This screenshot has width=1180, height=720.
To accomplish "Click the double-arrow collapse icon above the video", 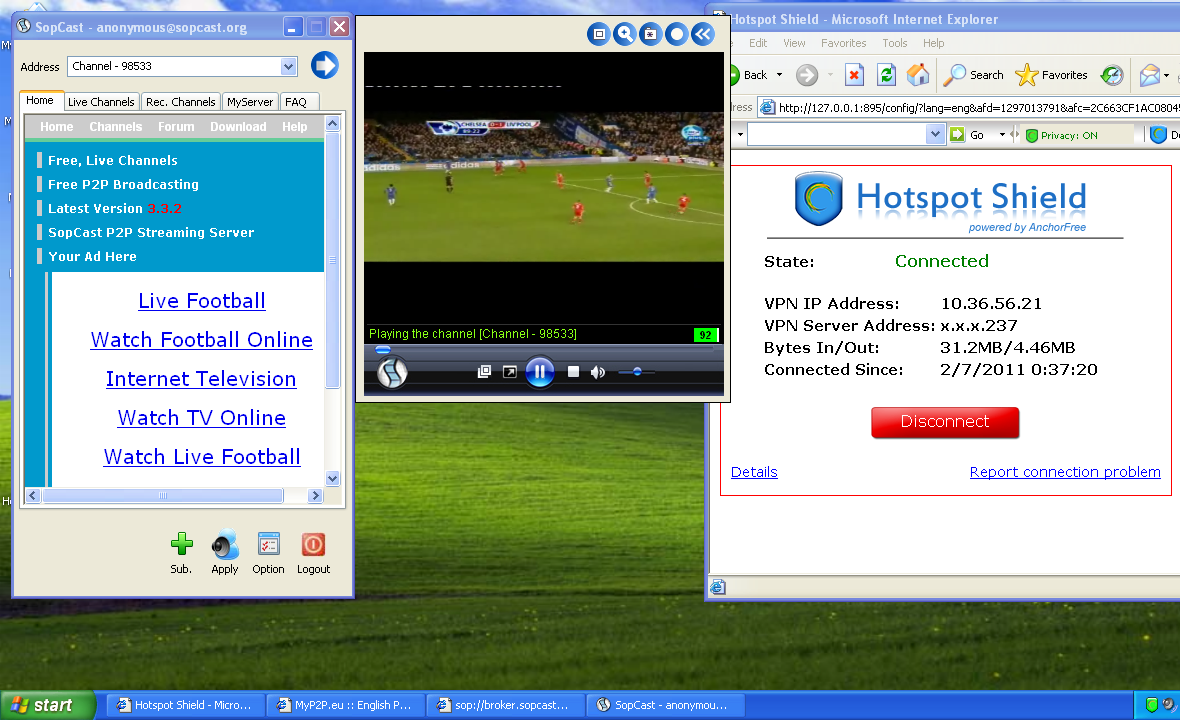I will 703,34.
